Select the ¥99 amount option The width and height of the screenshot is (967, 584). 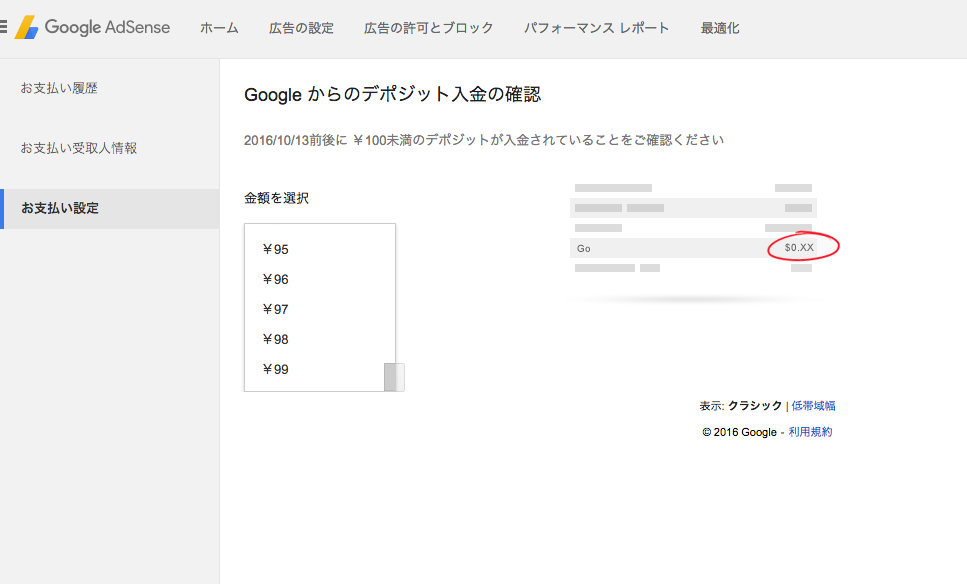[275, 369]
